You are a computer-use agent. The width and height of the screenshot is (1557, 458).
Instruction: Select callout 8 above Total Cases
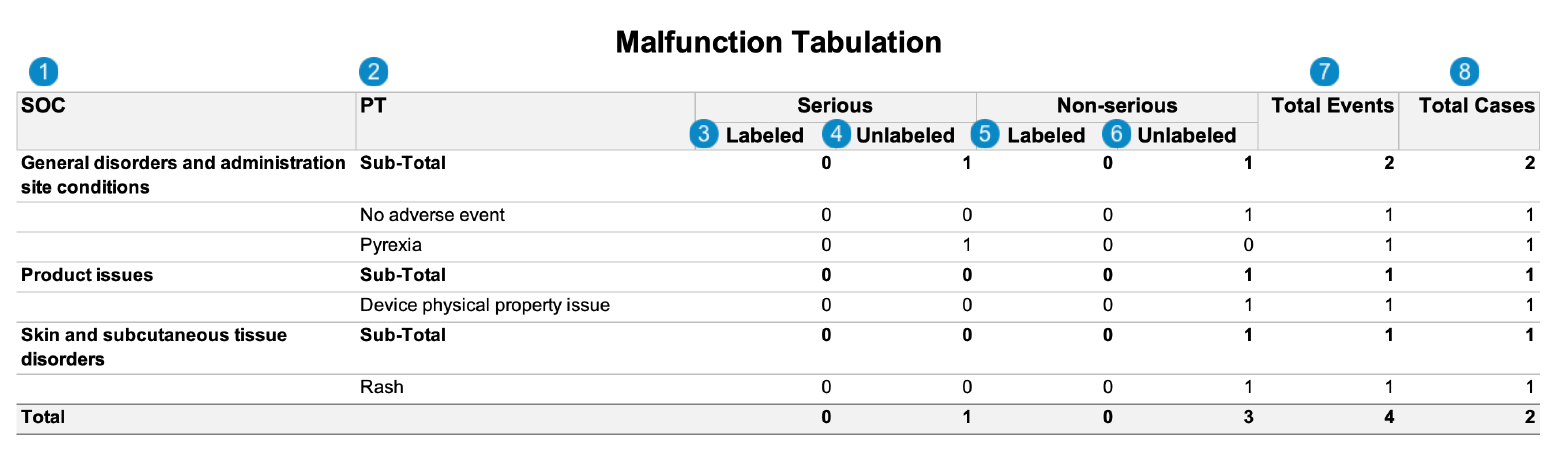(x=1465, y=71)
